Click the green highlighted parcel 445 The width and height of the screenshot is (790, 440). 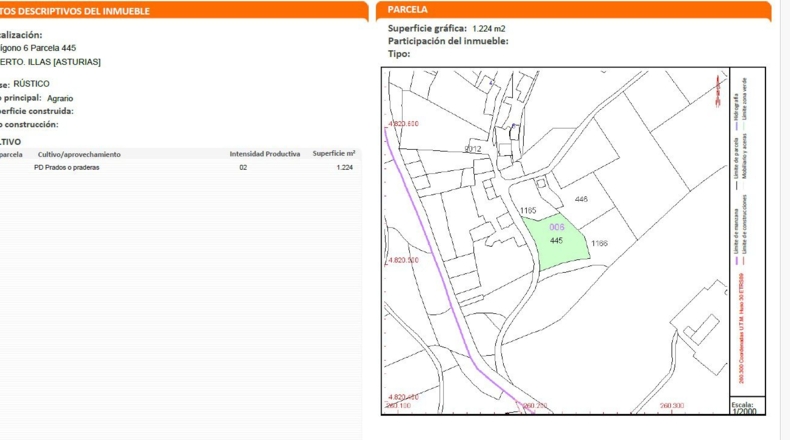pyautogui.click(x=557, y=243)
